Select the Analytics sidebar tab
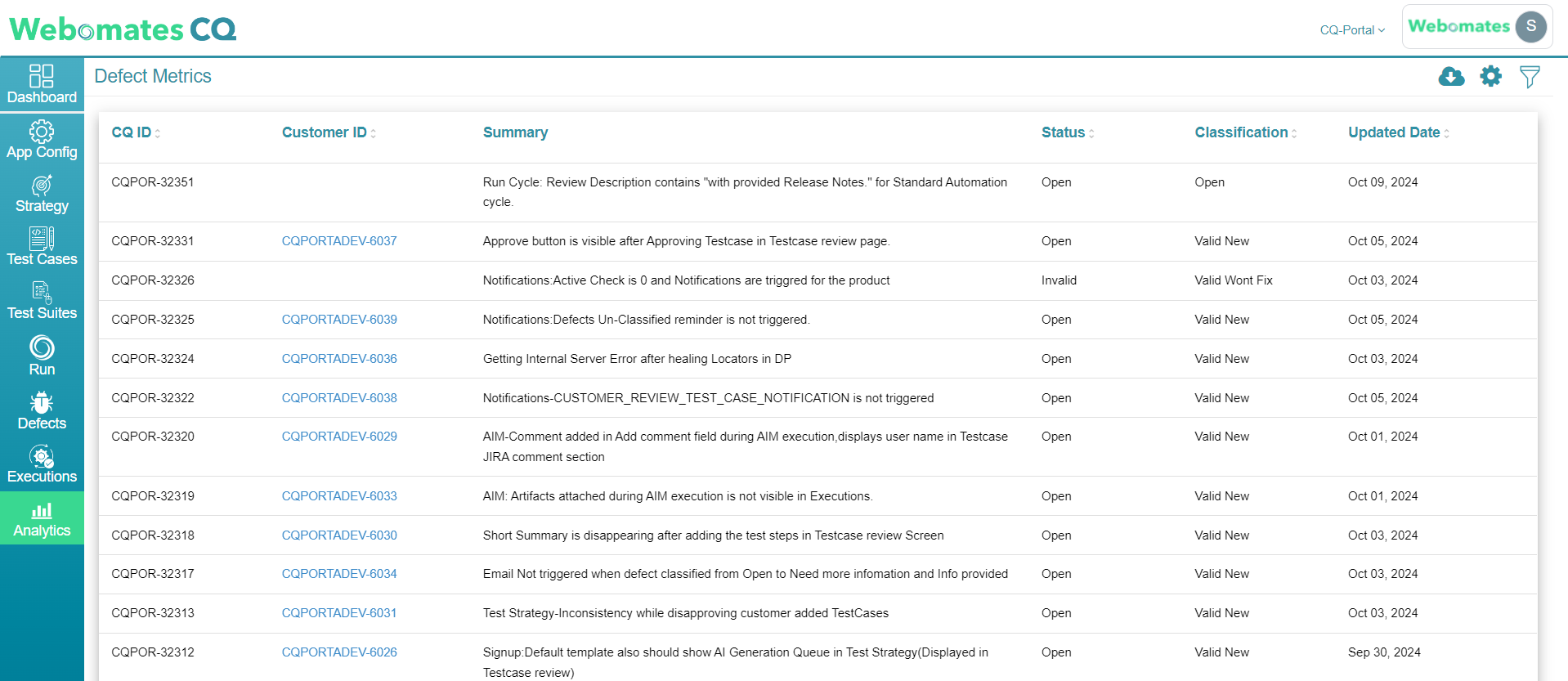Image resolution: width=1568 pixels, height=681 pixels. 42,519
